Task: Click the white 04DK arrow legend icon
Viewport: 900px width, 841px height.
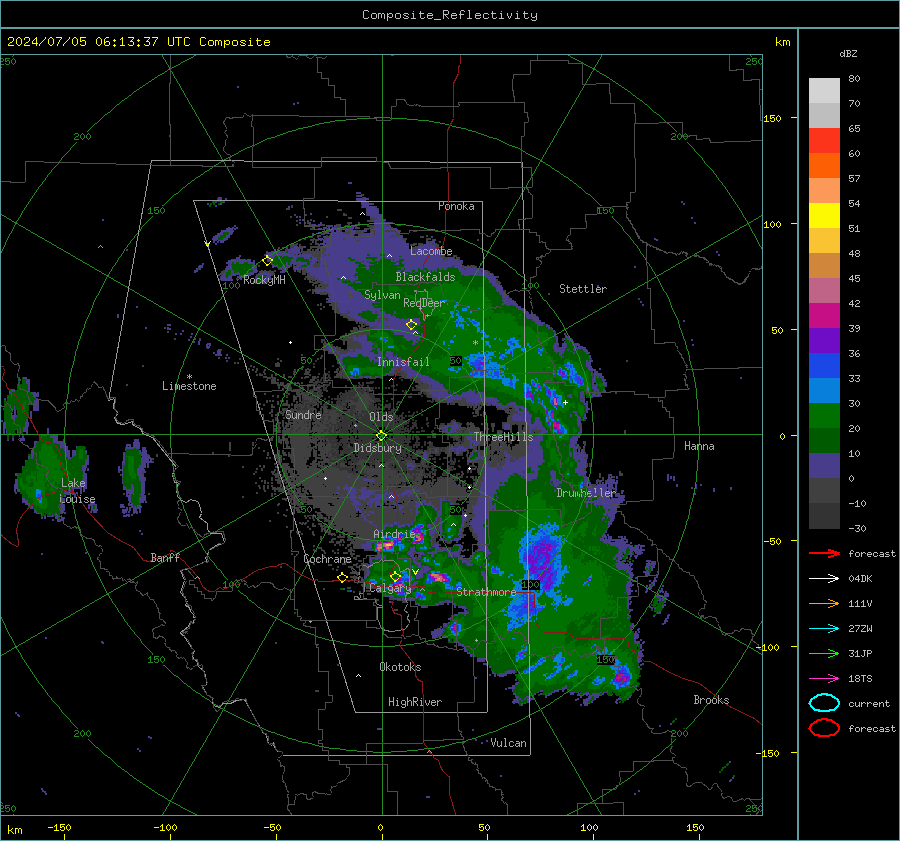Action: click(x=824, y=578)
